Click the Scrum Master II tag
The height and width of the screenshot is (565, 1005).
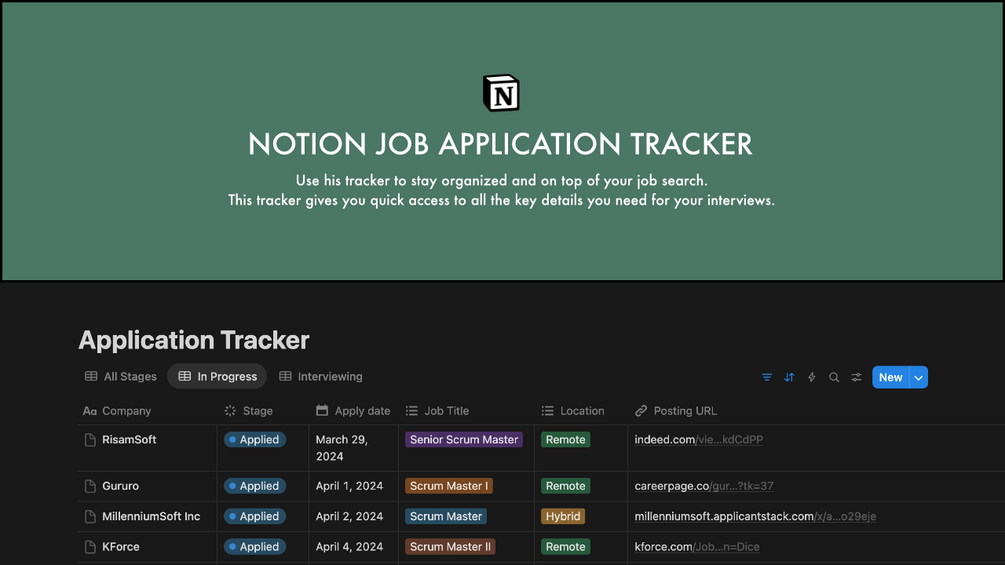[451, 547]
